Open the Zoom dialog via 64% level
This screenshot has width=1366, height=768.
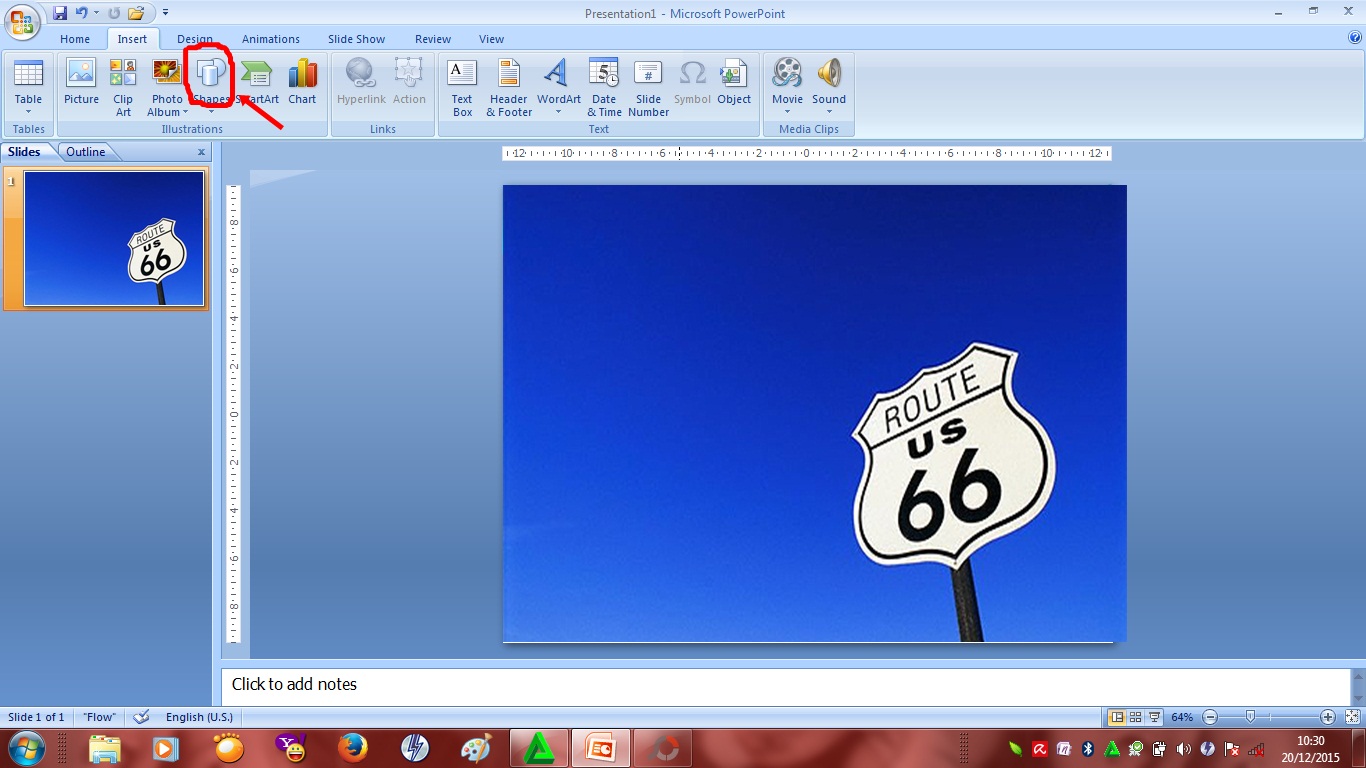coord(1182,717)
